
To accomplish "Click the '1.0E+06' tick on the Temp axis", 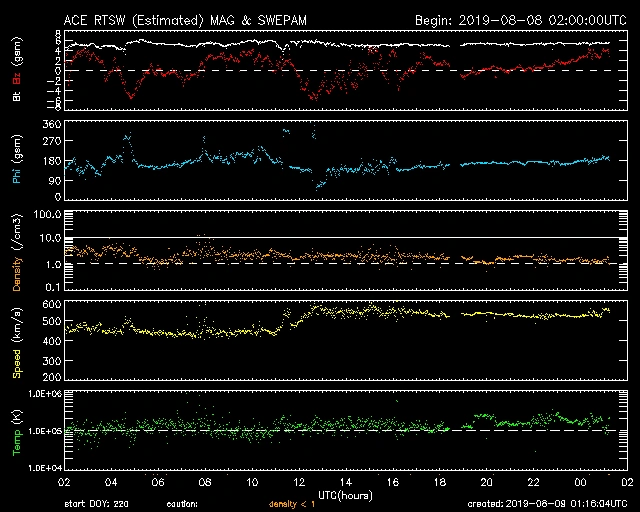I will (x=44, y=394).
